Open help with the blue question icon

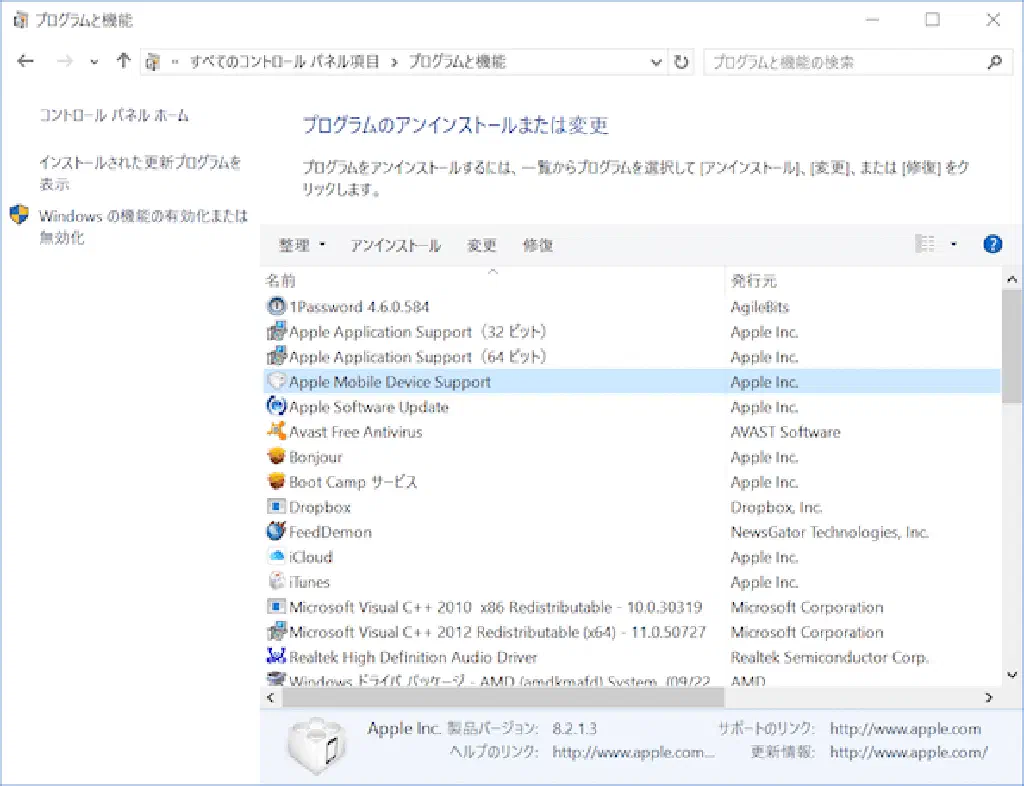(992, 244)
